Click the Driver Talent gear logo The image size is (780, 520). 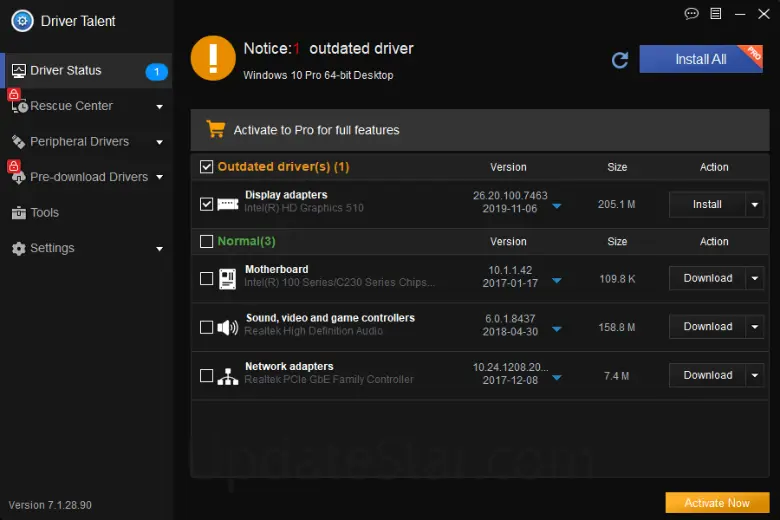tap(22, 21)
